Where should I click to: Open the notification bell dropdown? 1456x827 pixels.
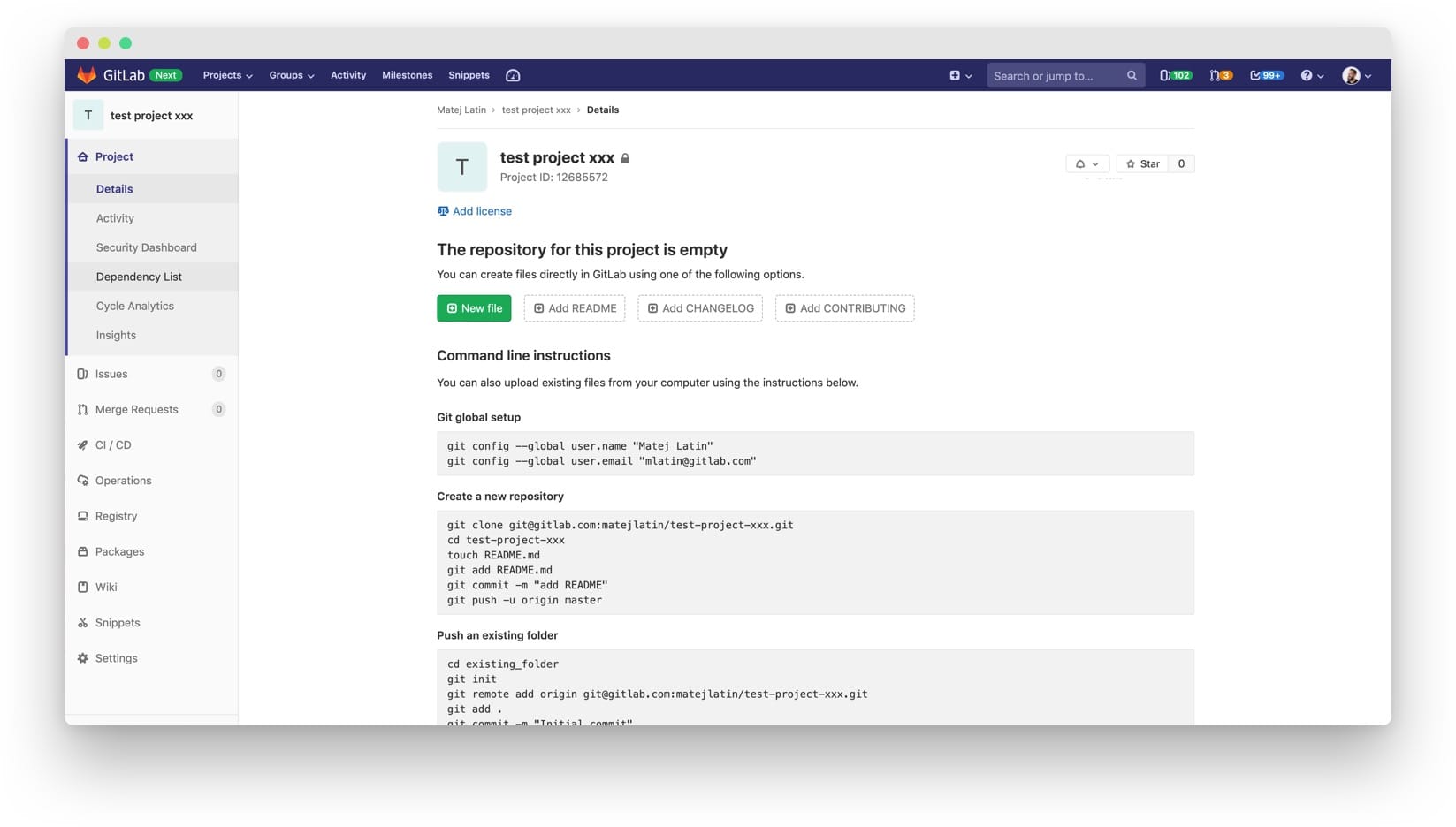(x=1087, y=163)
